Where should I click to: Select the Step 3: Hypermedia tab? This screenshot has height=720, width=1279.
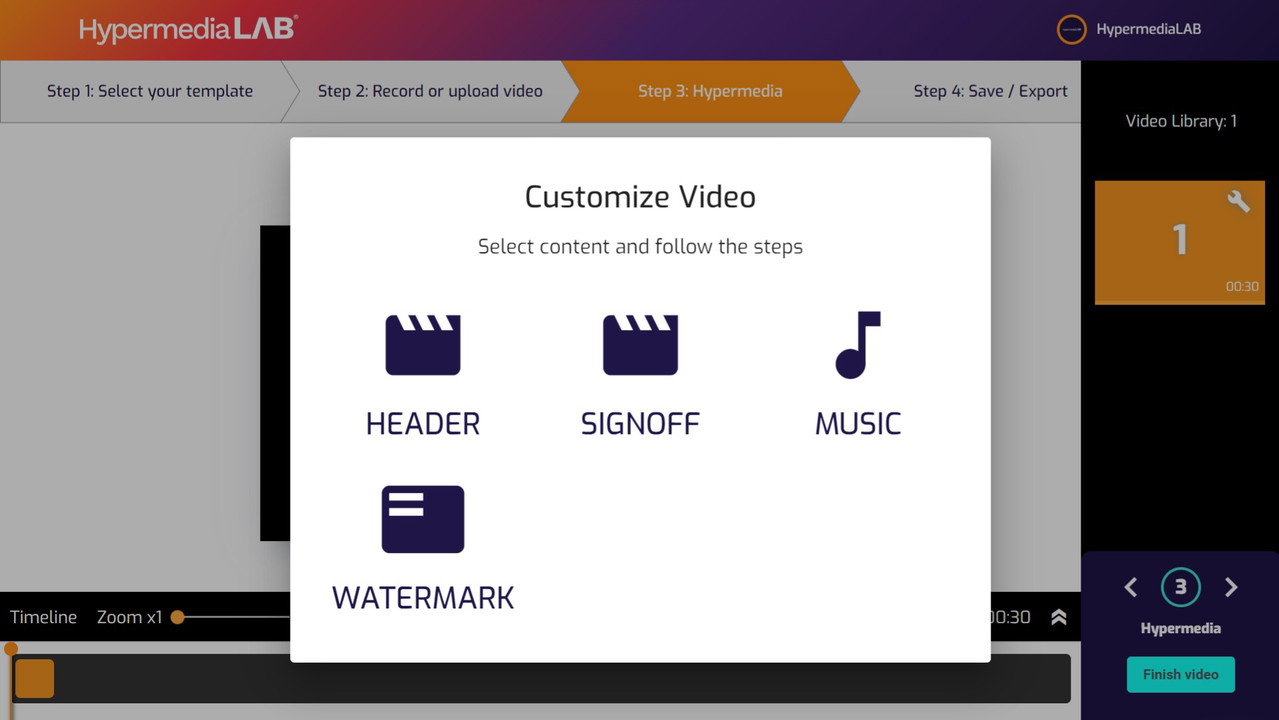(x=710, y=91)
